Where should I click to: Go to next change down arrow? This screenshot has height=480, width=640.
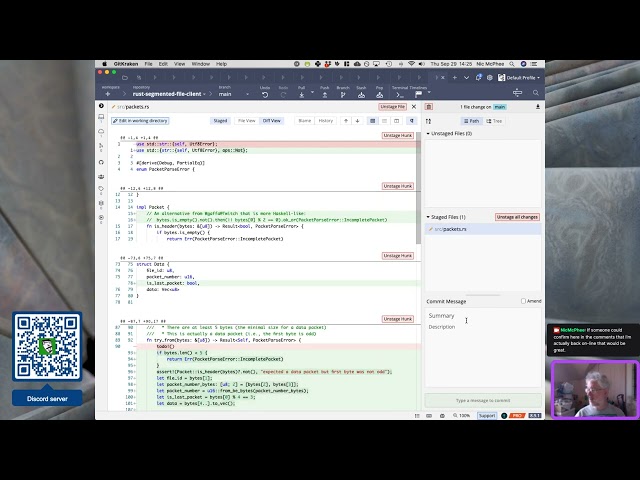tap(358, 121)
